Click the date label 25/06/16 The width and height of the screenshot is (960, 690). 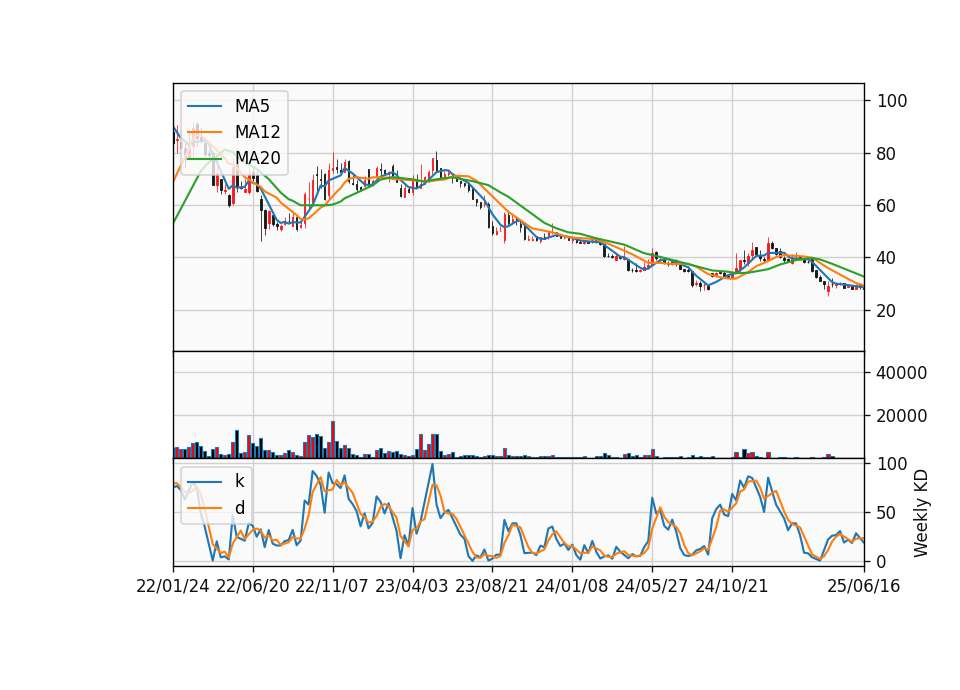point(864,586)
